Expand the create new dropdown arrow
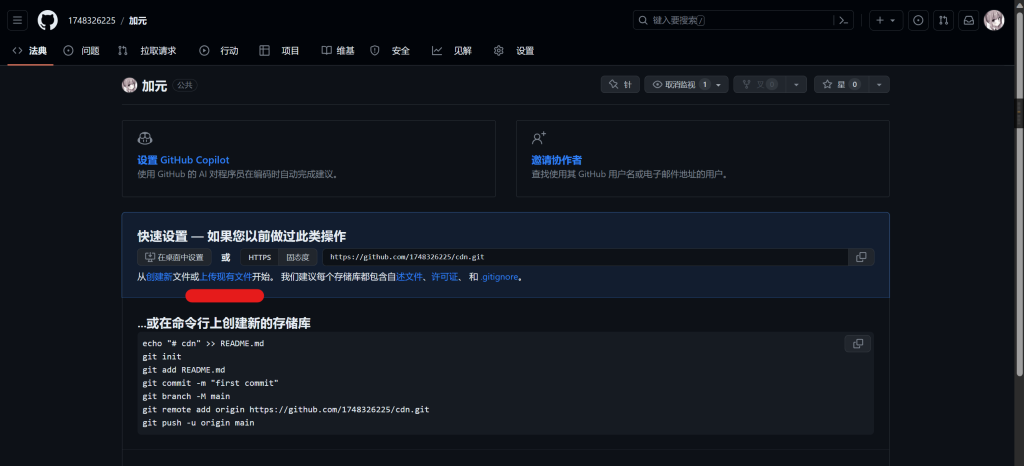The height and width of the screenshot is (466, 1024). pos(893,21)
